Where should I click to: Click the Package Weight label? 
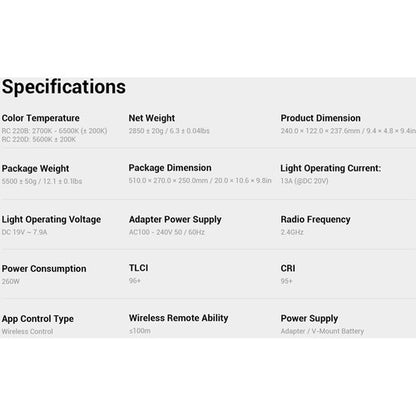click(35, 169)
